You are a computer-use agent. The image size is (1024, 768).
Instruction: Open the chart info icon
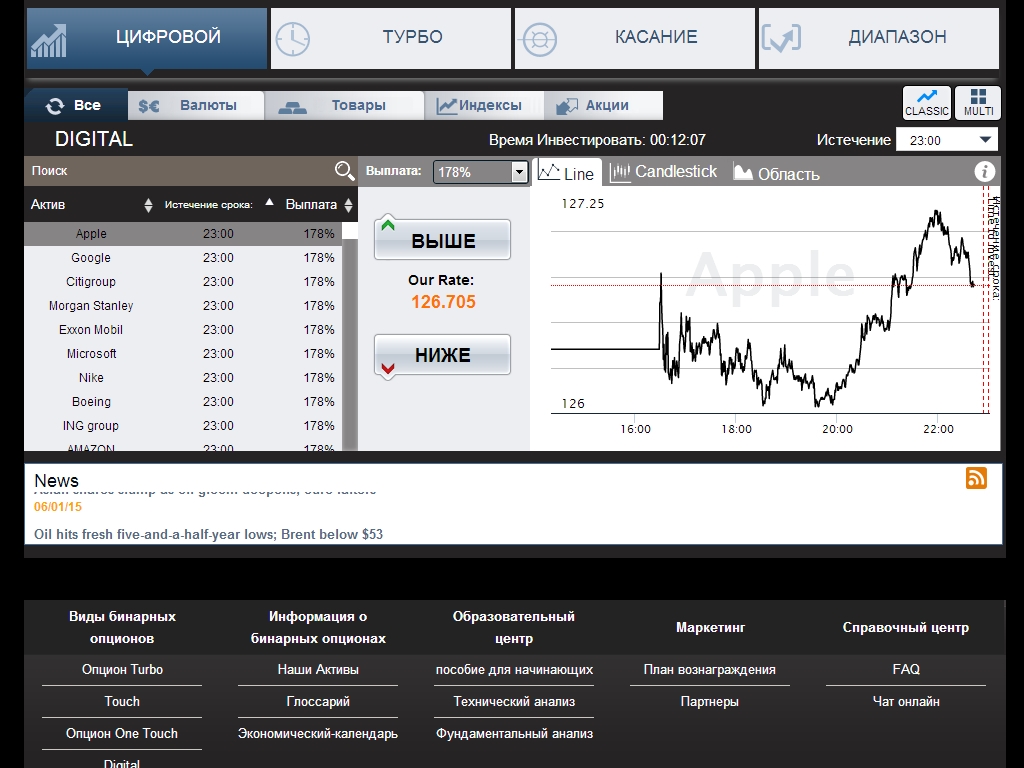point(985,171)
